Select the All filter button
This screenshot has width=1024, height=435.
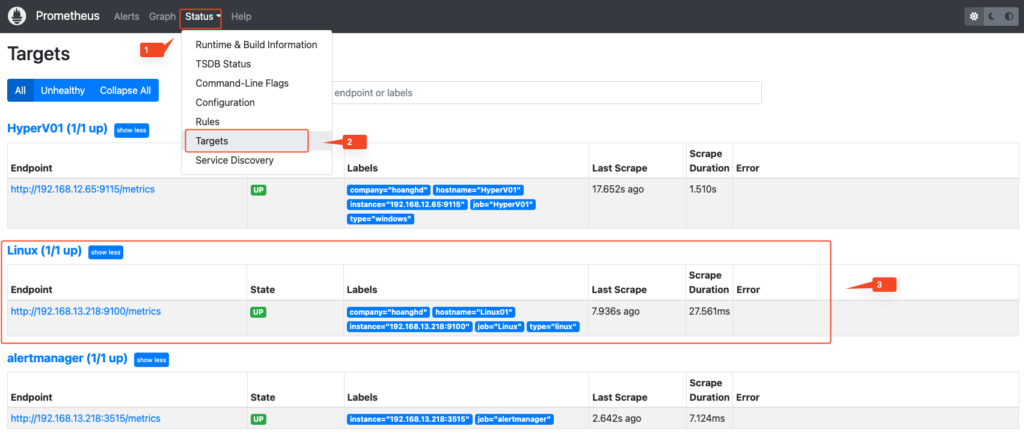pyautogui.click(x=20, y=91)
